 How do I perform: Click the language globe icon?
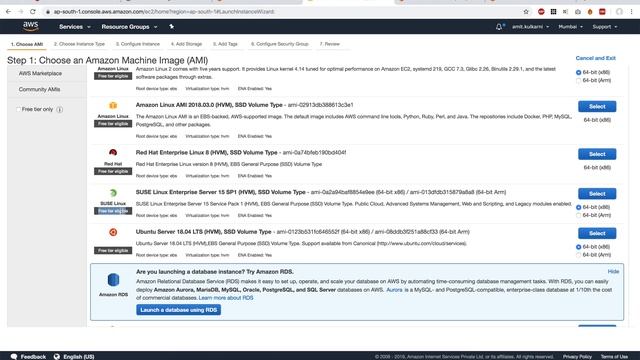(x=57, y=356)
